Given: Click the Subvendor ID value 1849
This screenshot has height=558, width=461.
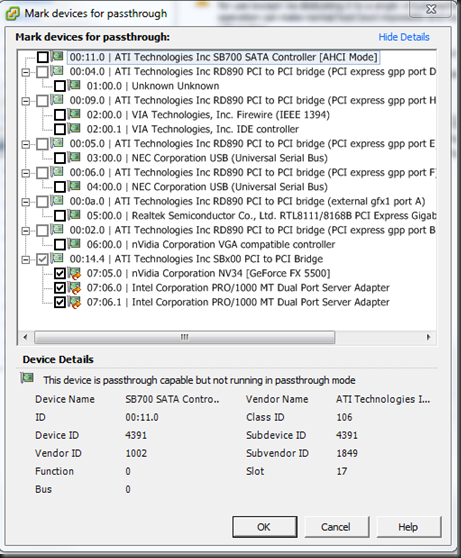Looking at the screenshot, I should (347, 453).
